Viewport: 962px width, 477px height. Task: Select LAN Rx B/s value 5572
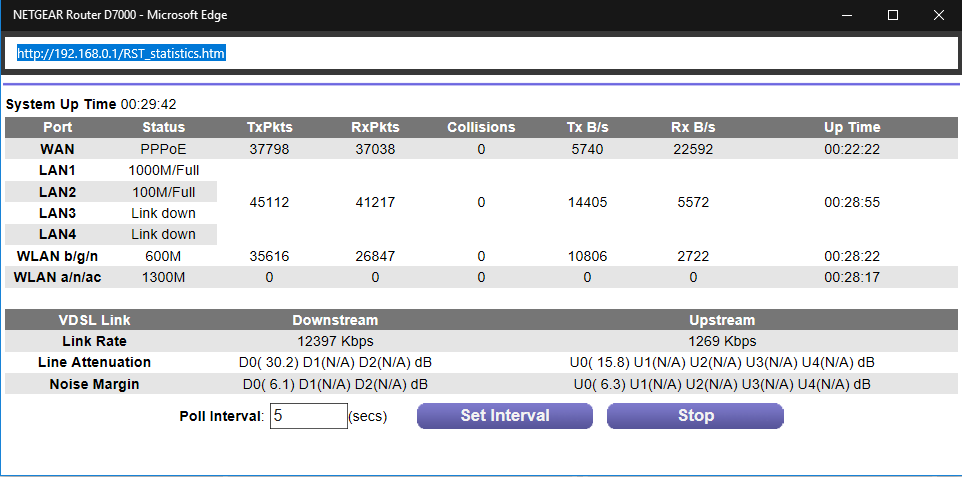pyautogui.click(x=693, y=202)
